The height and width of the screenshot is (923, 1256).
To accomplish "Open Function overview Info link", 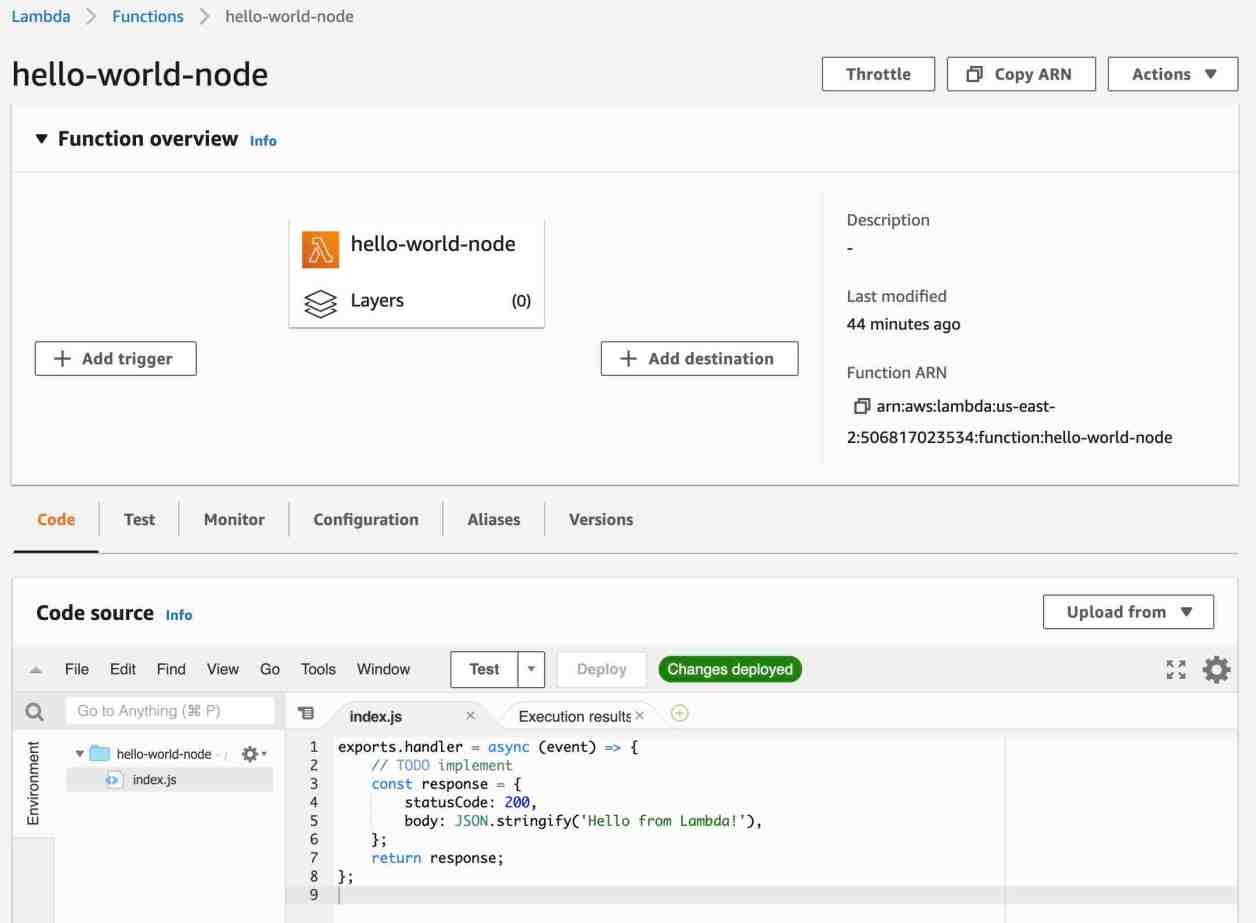I will (x=263, y=141).
